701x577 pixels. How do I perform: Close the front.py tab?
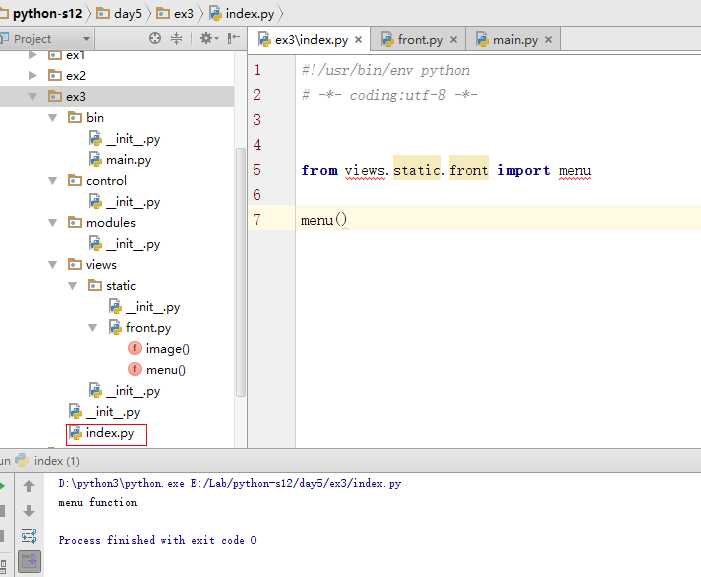453,40
